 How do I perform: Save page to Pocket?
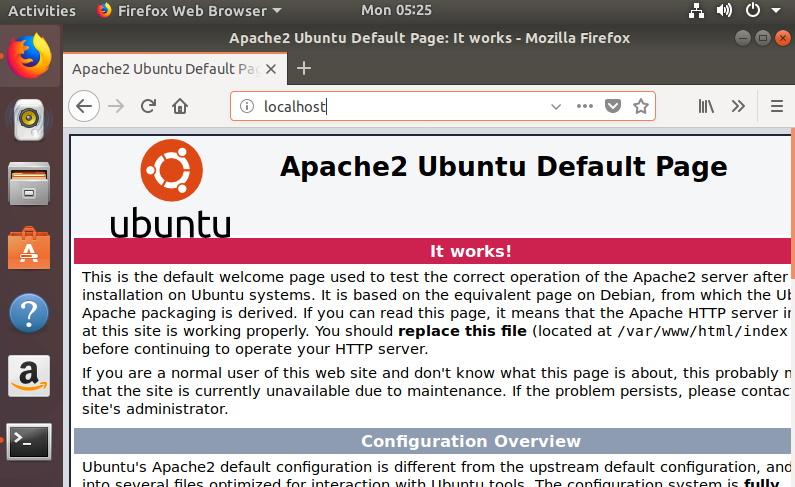[x=613, y=106]
